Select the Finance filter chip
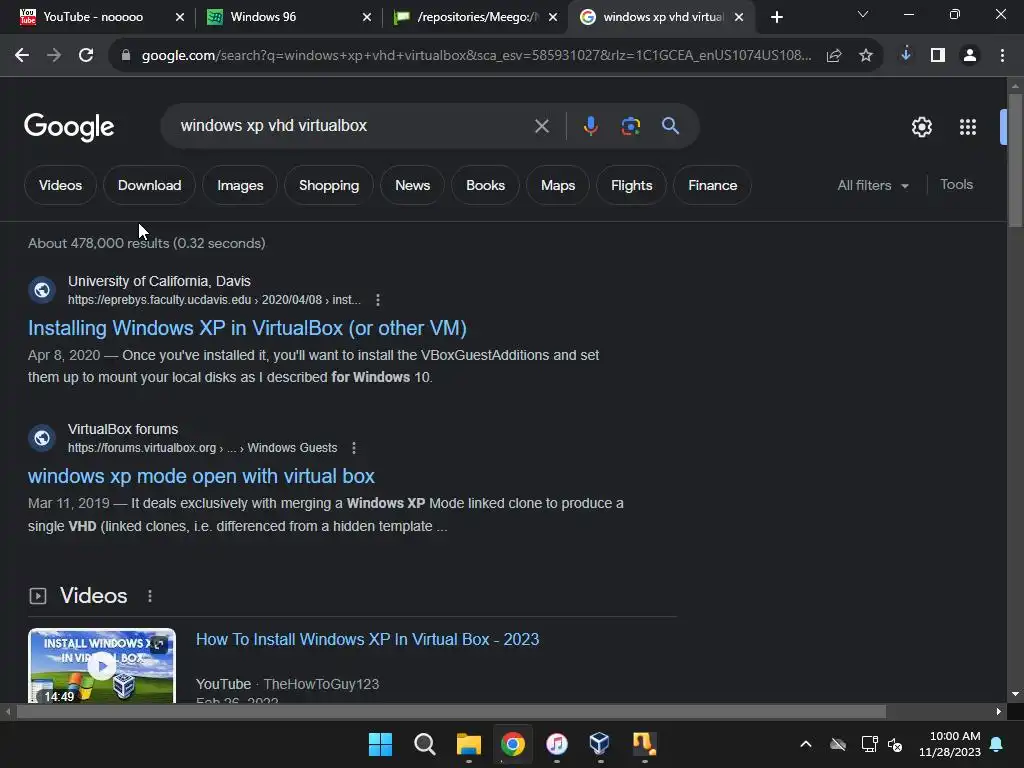This screenshot has height=768, width=1024. click(x=712, y=185)
